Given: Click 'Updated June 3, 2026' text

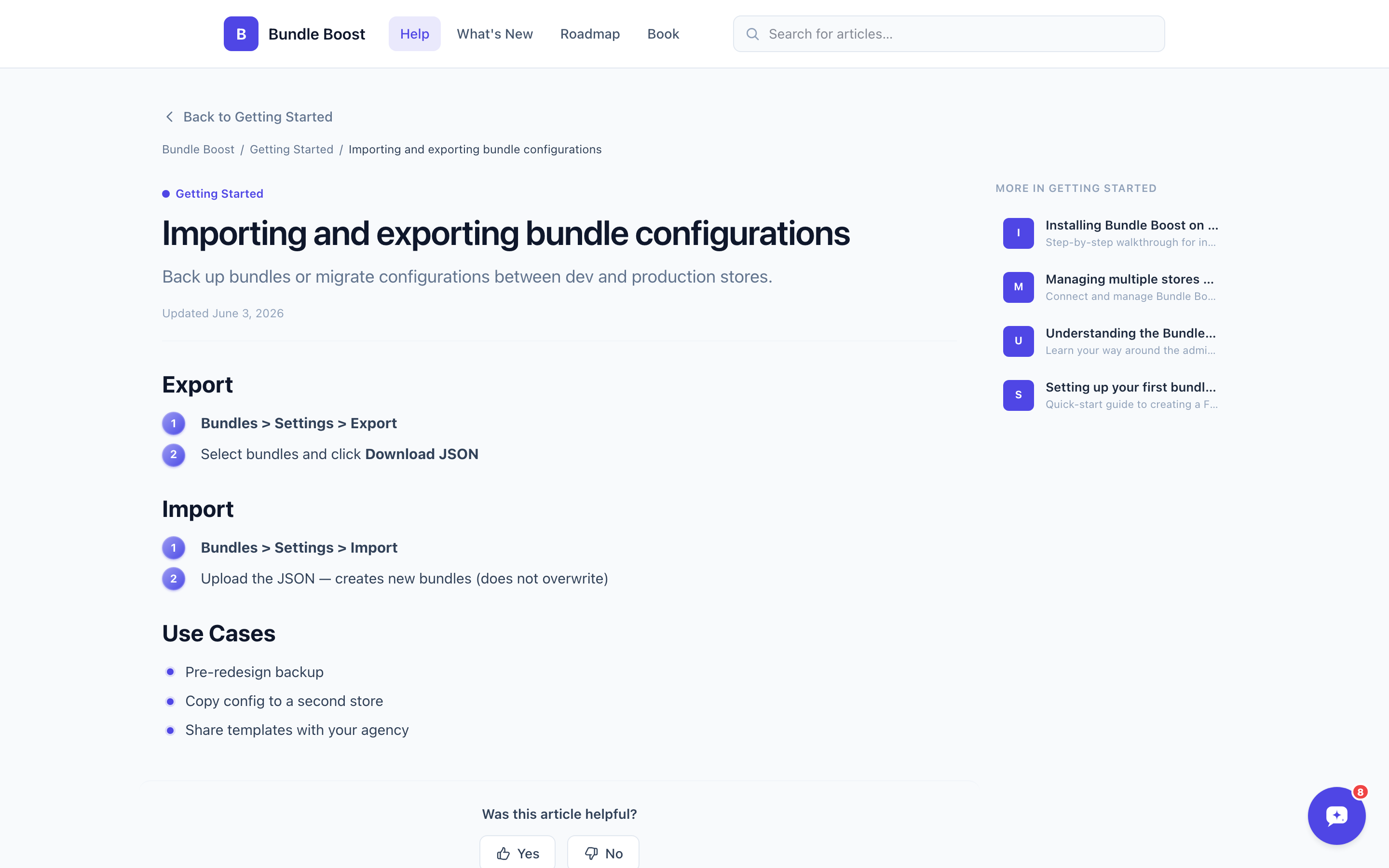Looking at the screenshot, I should click(x=223, y=313).
